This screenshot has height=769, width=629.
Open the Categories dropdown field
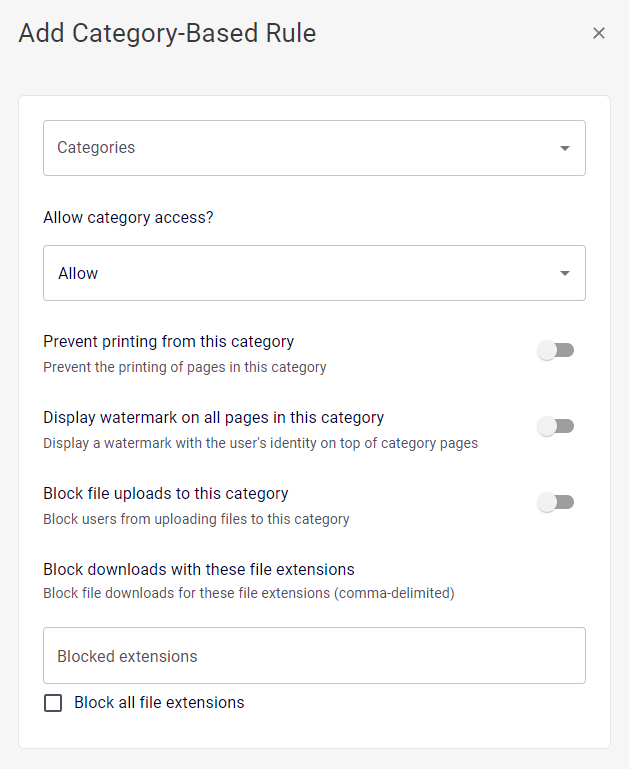pos(300,148)
